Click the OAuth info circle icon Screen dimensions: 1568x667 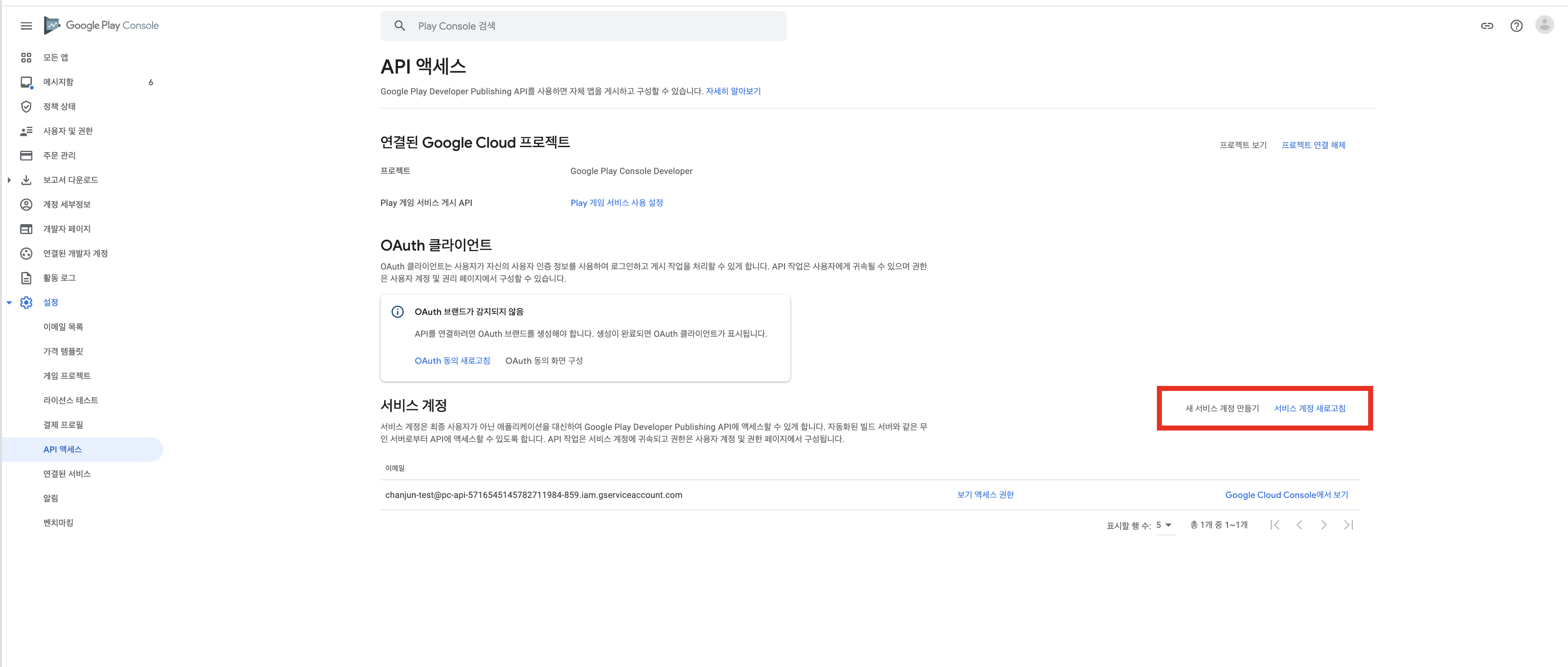tap(397, 312)
